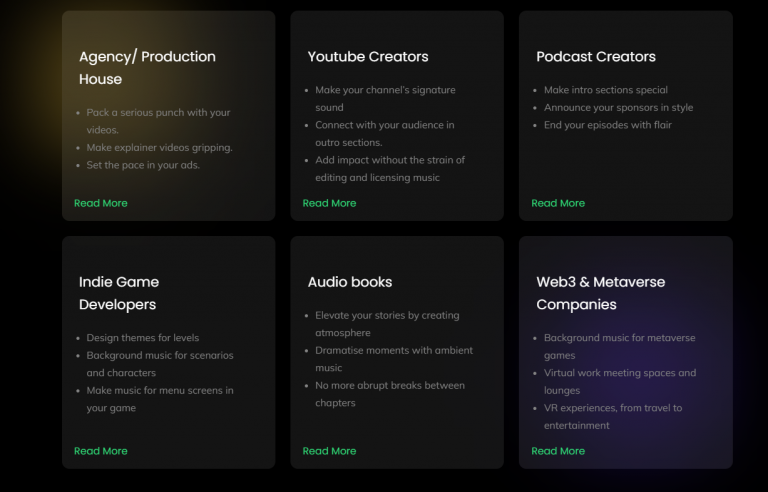This screenshot has height=492, width=768.
Task: Click 'Make your channel's signature sound' bullet
Action: click(385, 98)
